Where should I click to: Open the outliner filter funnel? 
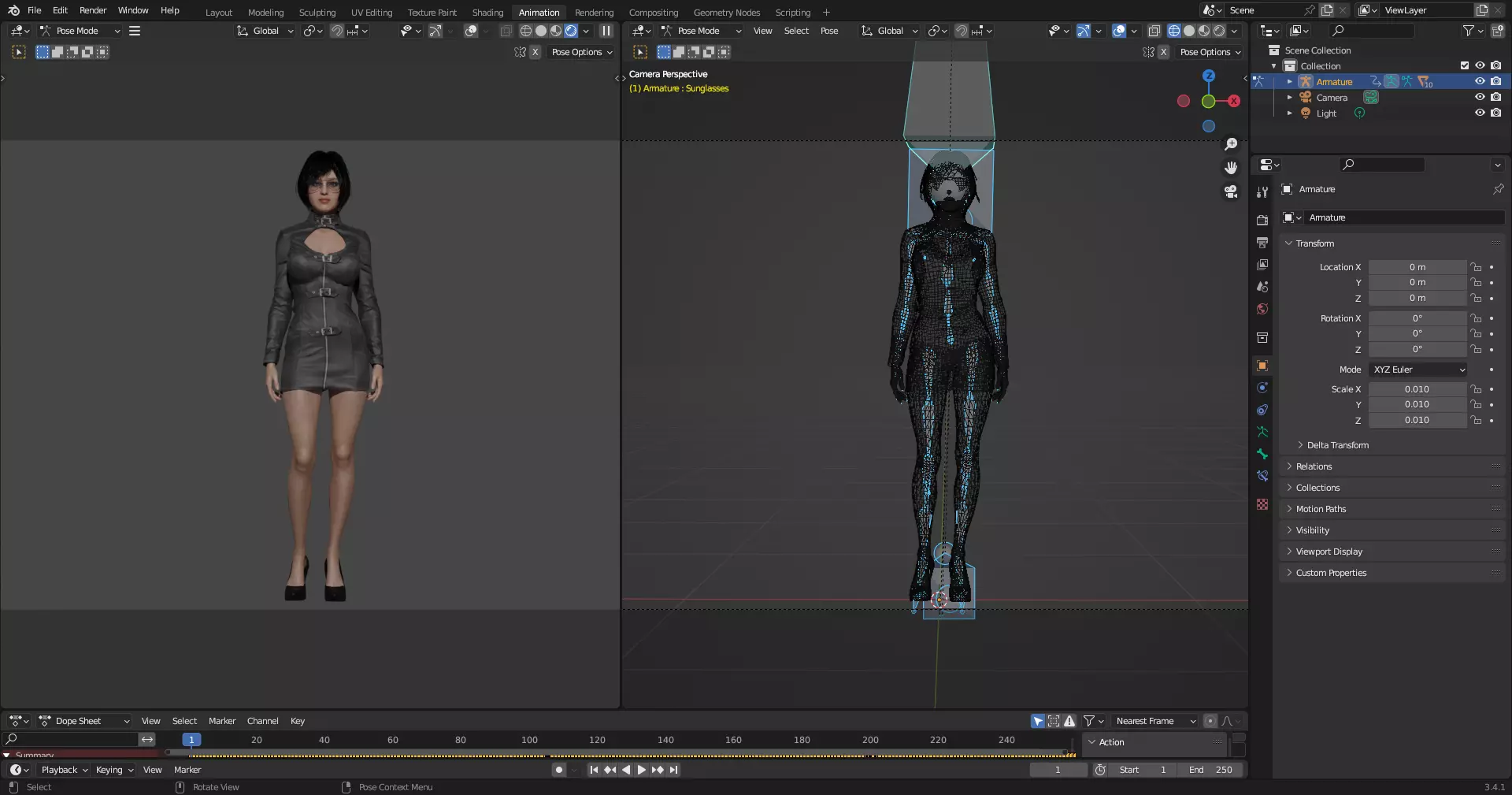point(1469,31)
